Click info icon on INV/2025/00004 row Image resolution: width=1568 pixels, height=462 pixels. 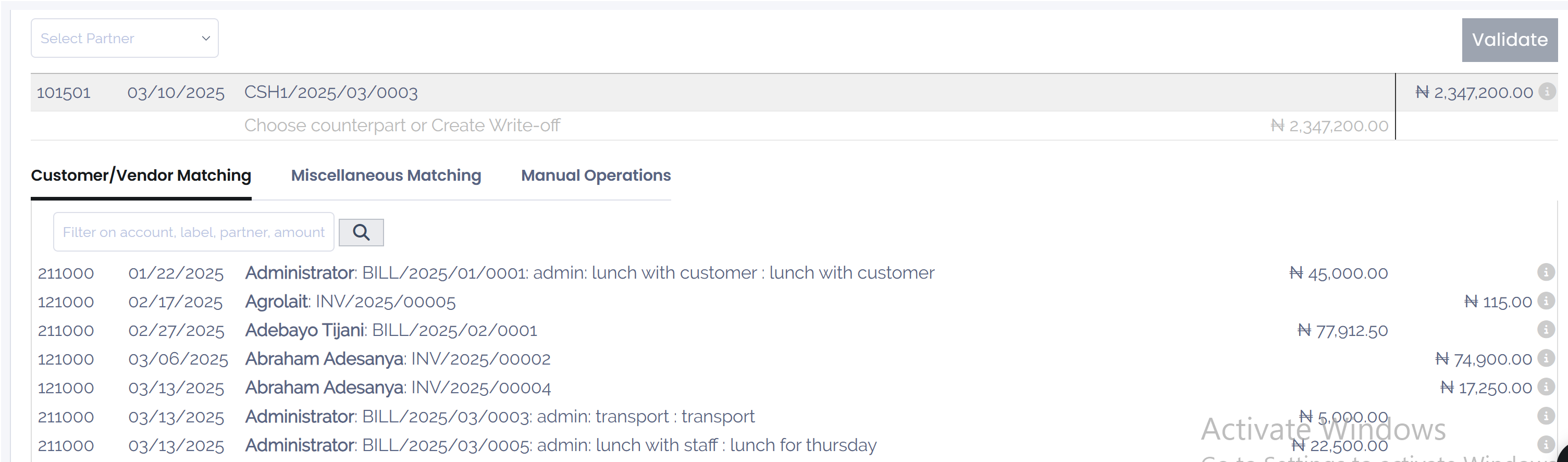coord(1546,387)
